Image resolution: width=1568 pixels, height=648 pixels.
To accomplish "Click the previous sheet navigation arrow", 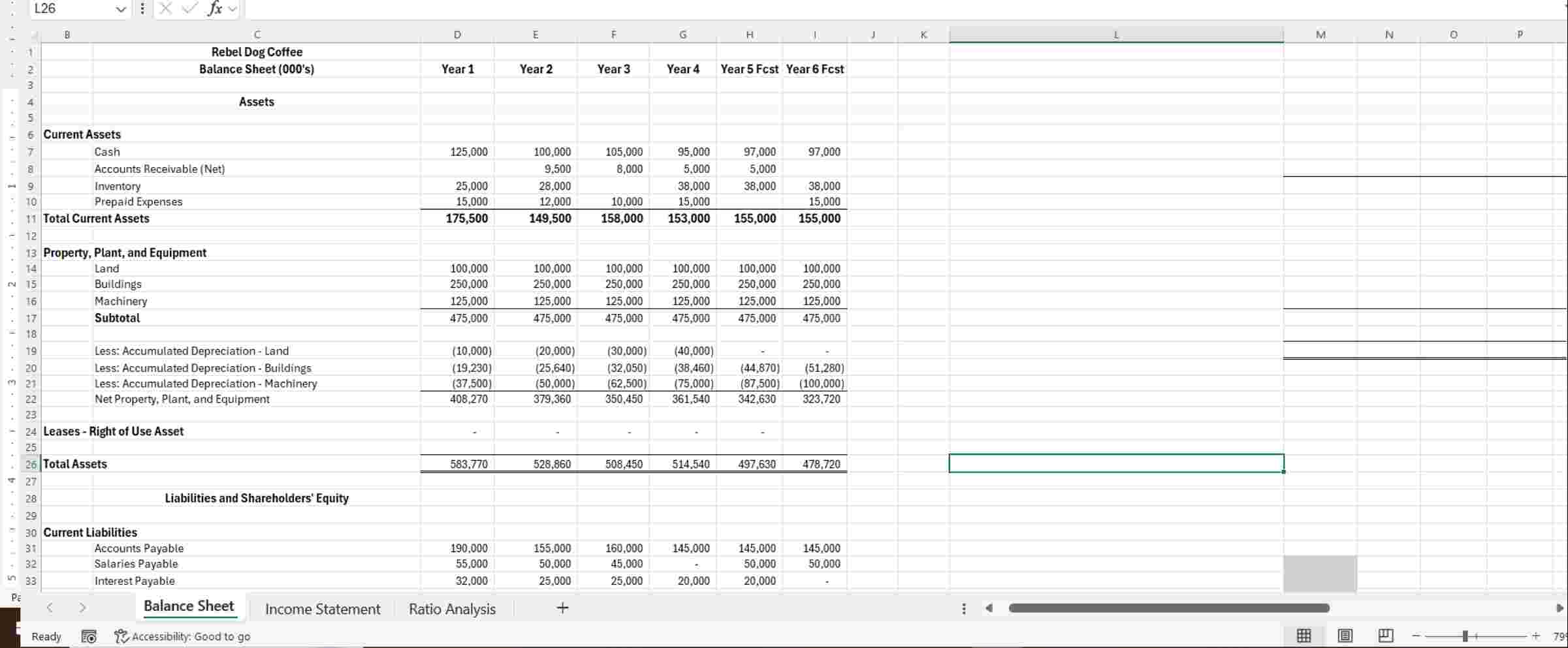I will pos(50,608).
